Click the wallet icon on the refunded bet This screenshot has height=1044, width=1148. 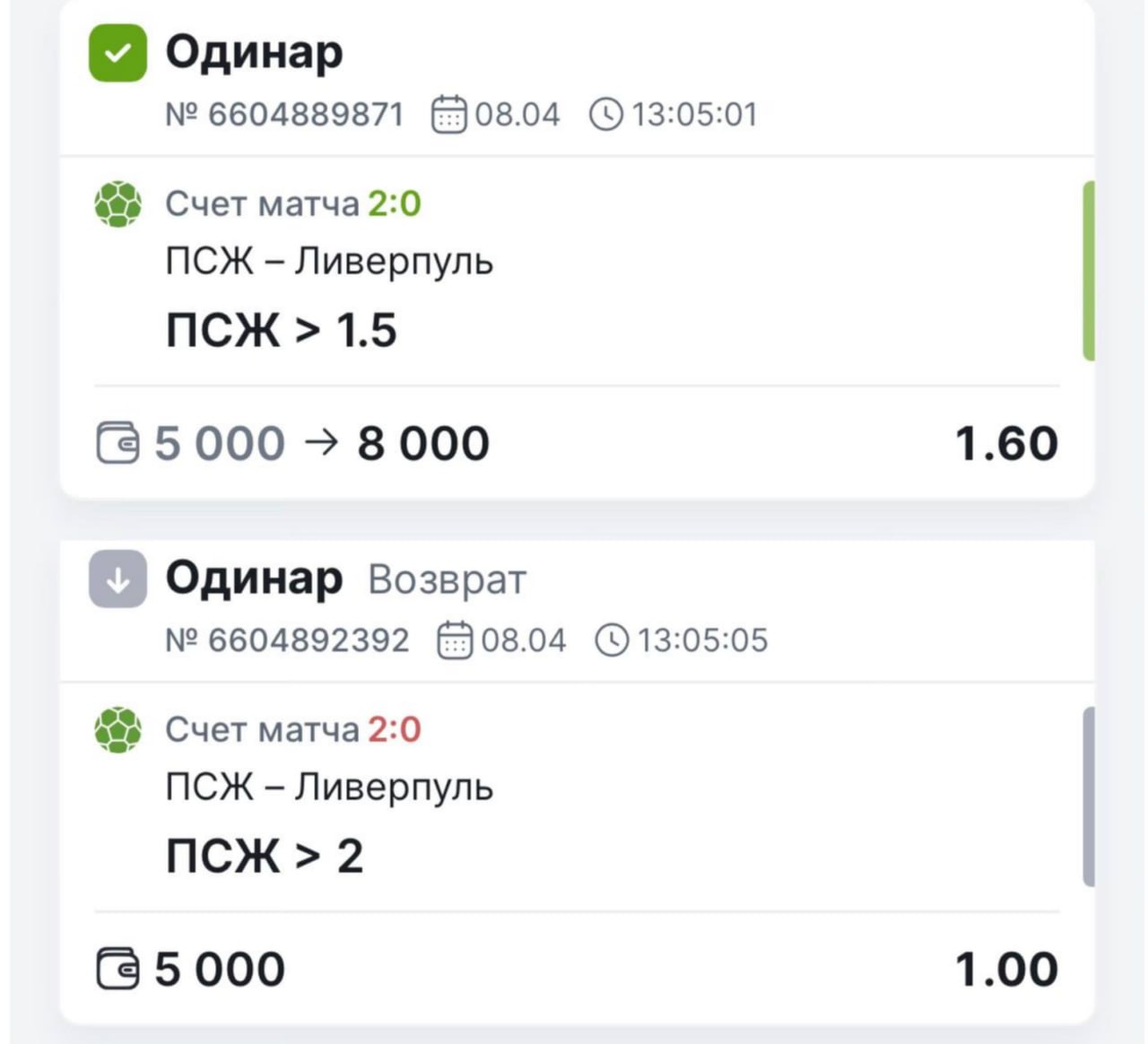[x=117, y=969]
